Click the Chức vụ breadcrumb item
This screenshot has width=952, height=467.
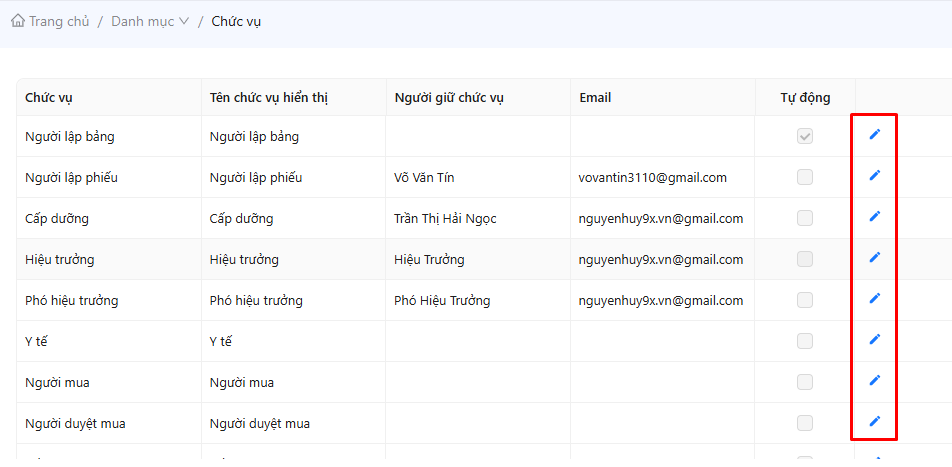tap(236, 21)
